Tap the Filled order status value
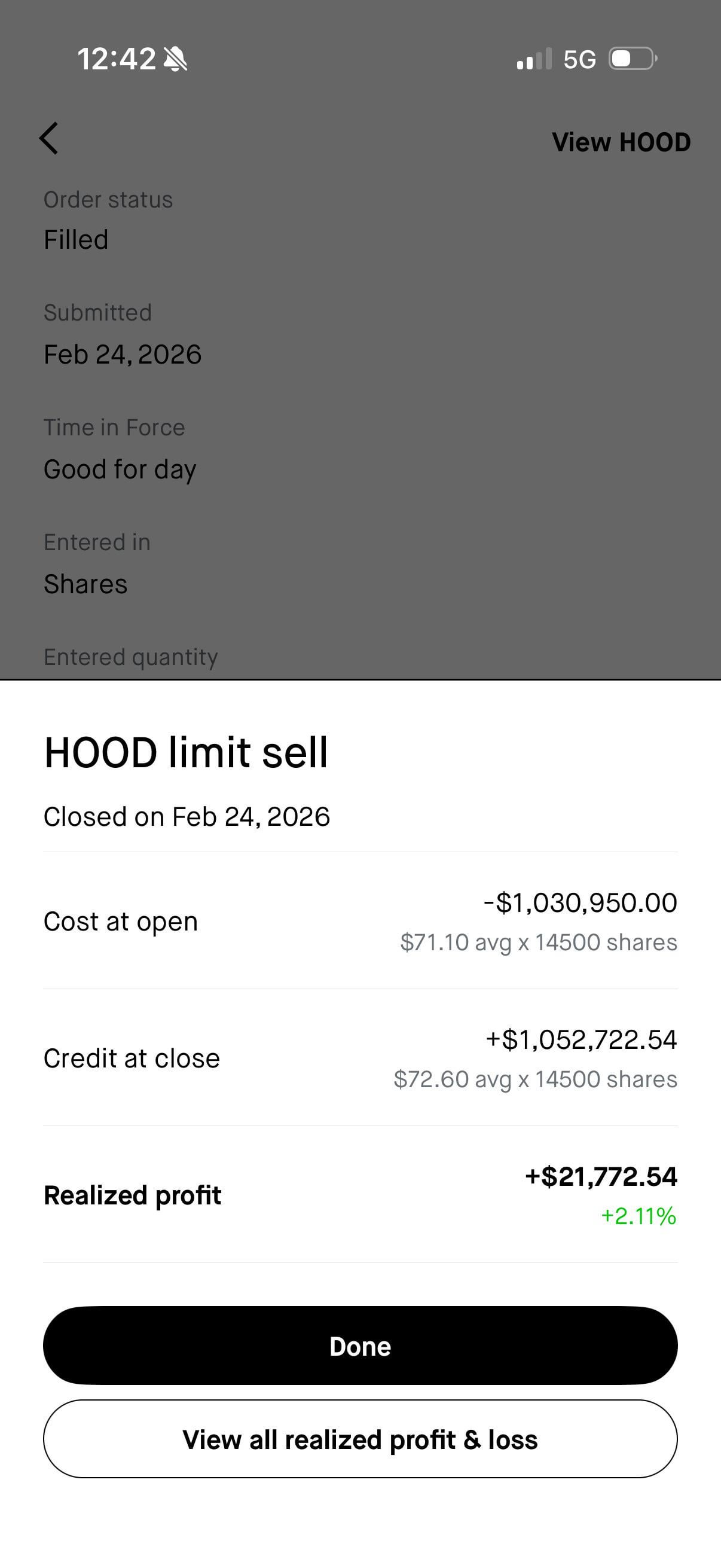Image resolution: width=721 pixels, height=1568 pixels. click(x=76, y=240)
